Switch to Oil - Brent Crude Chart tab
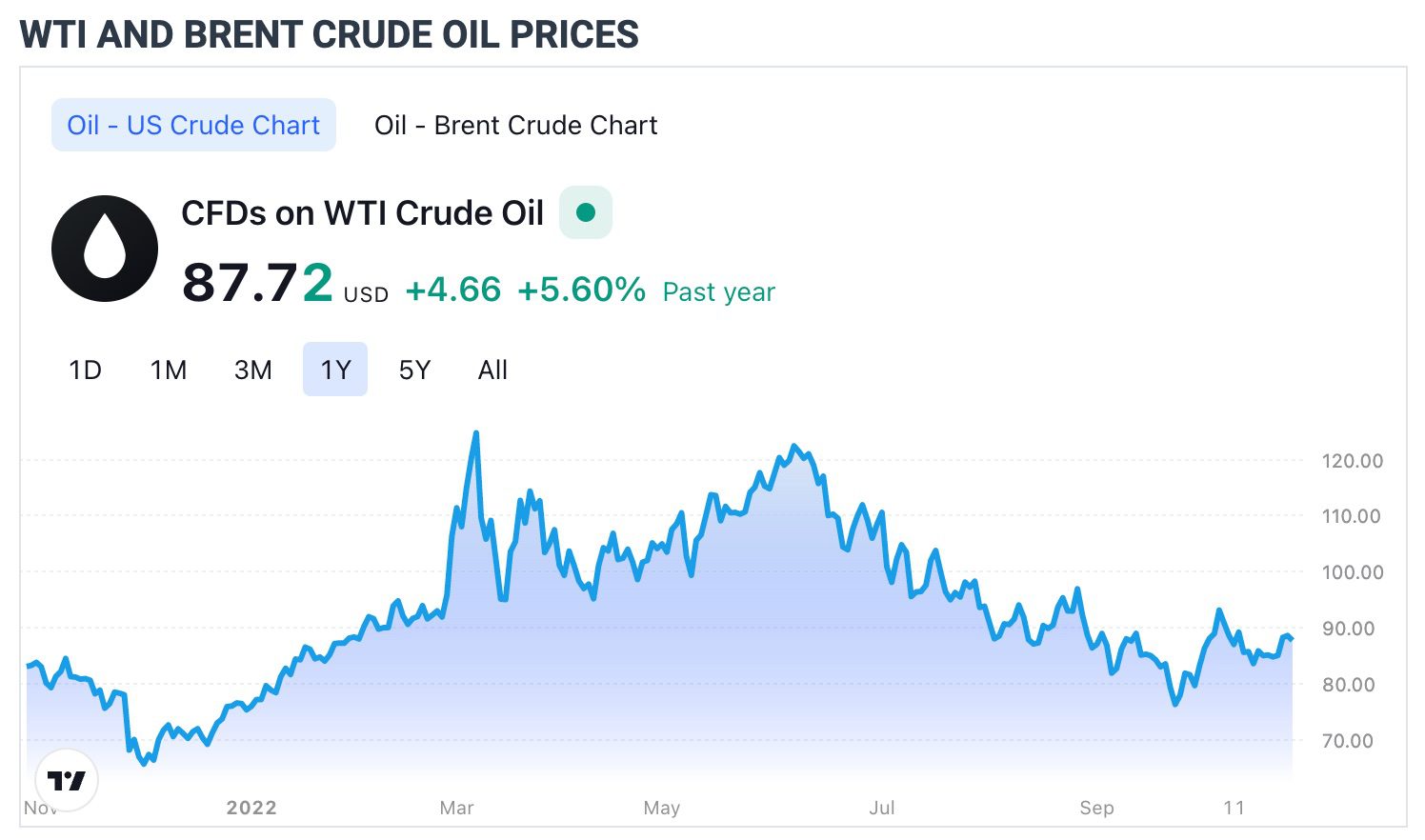The width and height of the screenshot is (1425, 840). (x=515, y=125)
